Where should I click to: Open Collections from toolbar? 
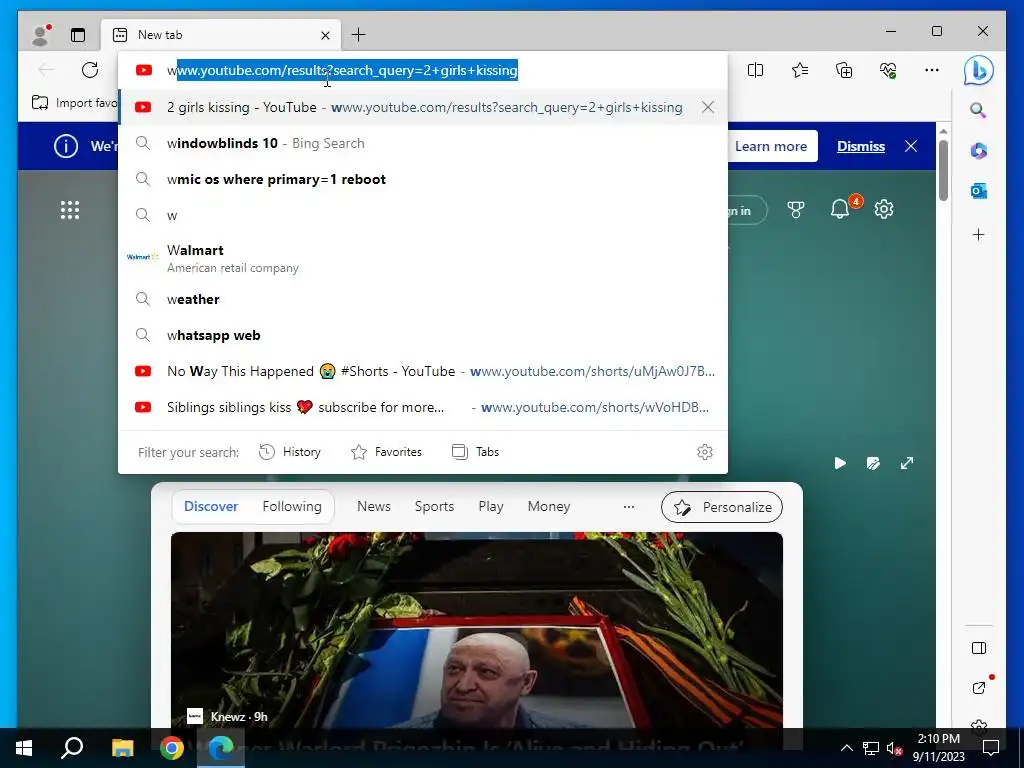tap(844, 70)
